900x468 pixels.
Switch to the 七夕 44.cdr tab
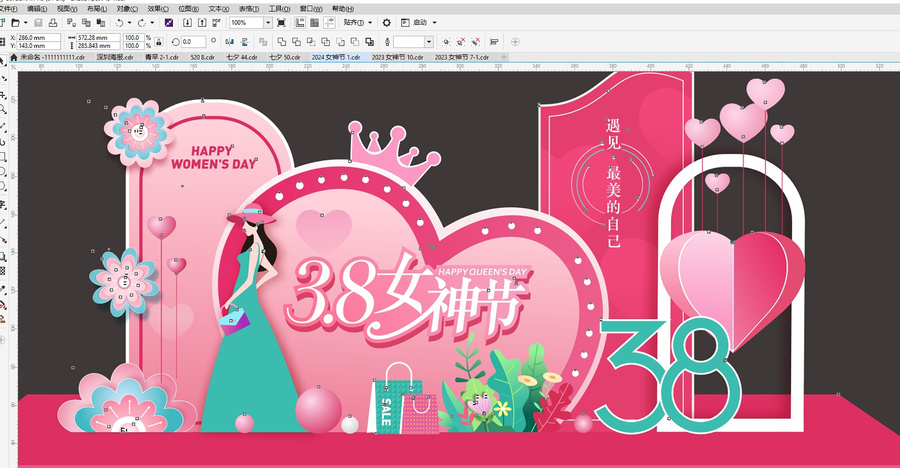[x=241, y=57]
